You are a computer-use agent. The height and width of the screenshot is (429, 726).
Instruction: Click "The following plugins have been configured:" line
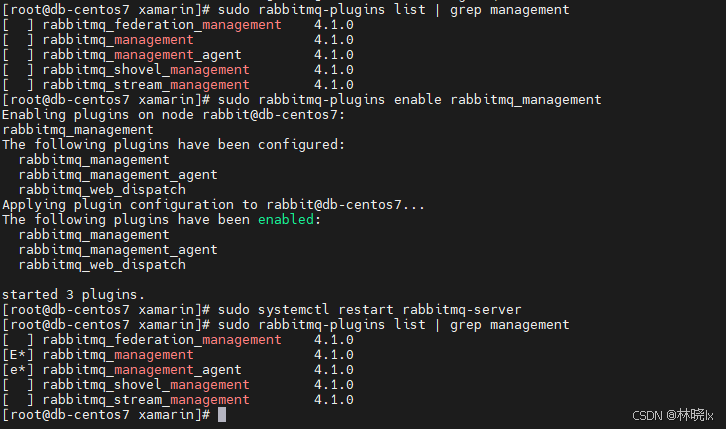click(x=173, y=144)
